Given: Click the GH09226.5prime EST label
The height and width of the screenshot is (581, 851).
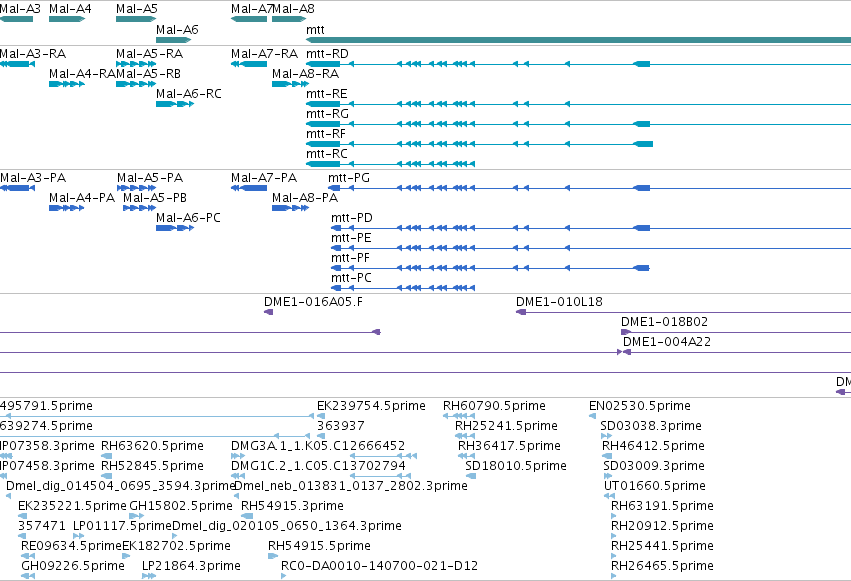Looking at the screenshot, I should 73,566.
